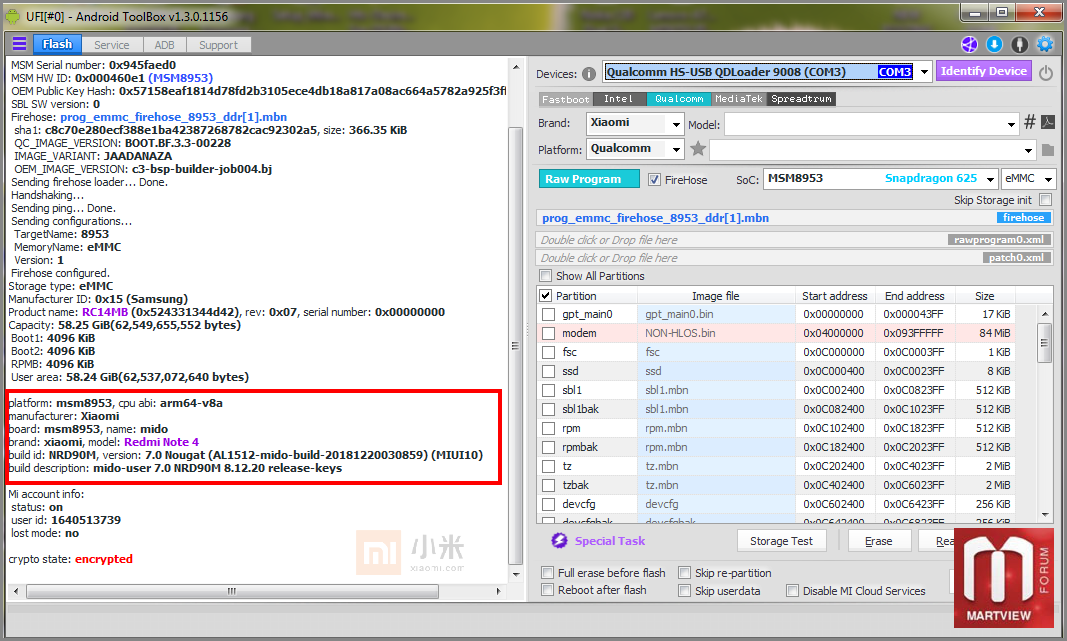
Task: Select the Fastboot mode tab
Action: point(565,99)
